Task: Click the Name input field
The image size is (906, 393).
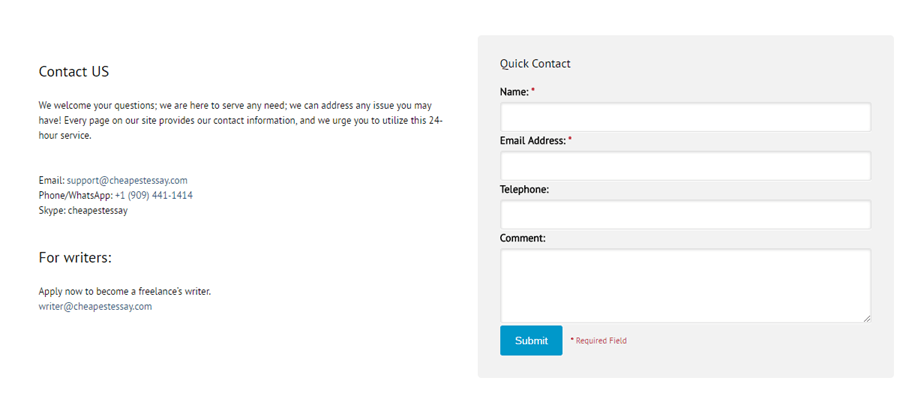Action: (685, 117)
